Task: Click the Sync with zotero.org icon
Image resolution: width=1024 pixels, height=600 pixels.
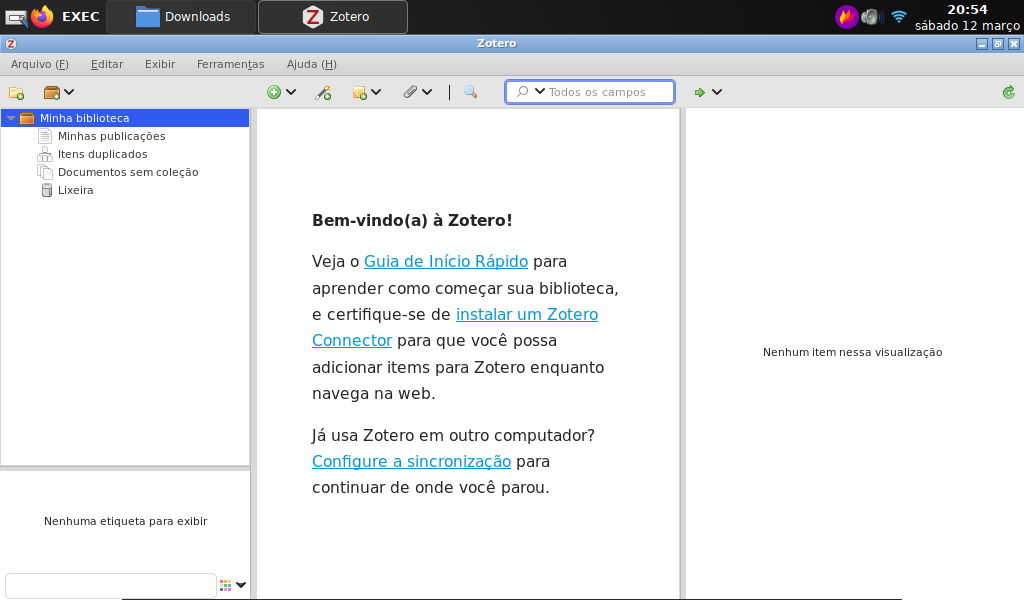Action: point(1008,92)
